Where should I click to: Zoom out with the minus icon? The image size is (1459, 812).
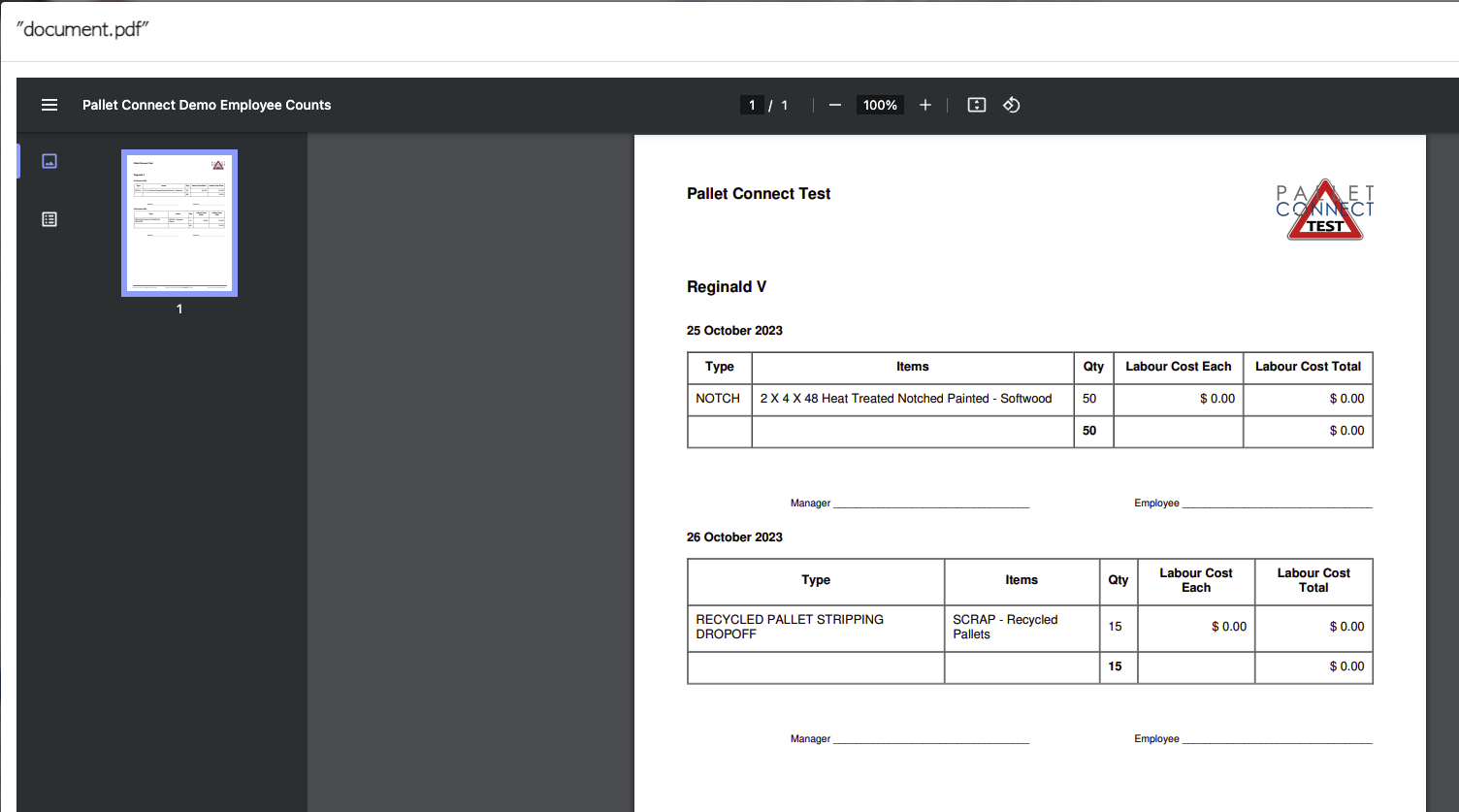pos(835,105)
